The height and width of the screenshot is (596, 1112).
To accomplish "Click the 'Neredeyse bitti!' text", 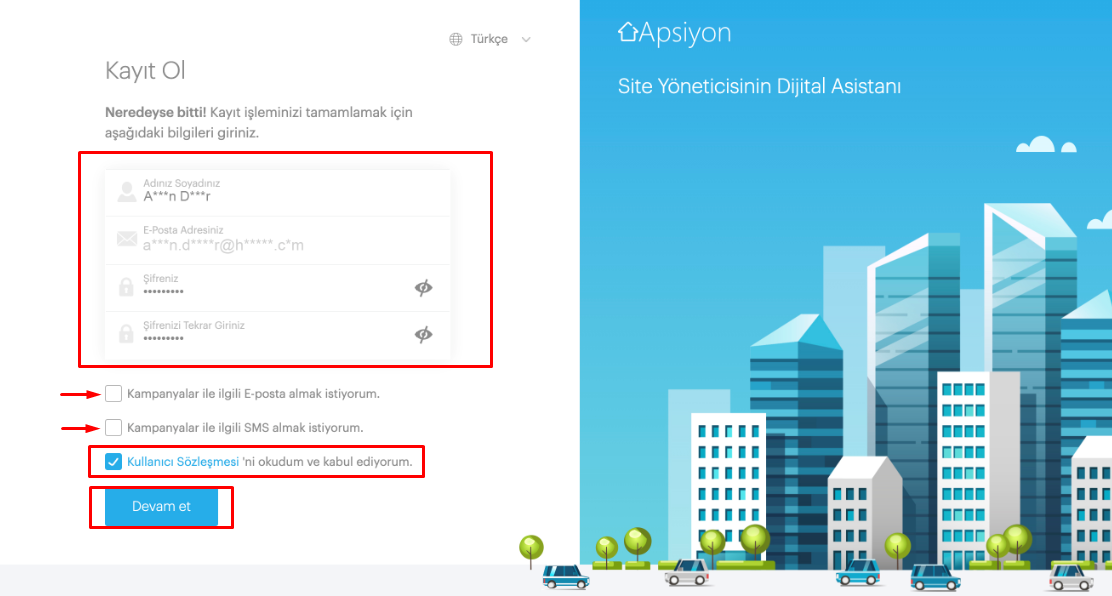I will [155, 112].
